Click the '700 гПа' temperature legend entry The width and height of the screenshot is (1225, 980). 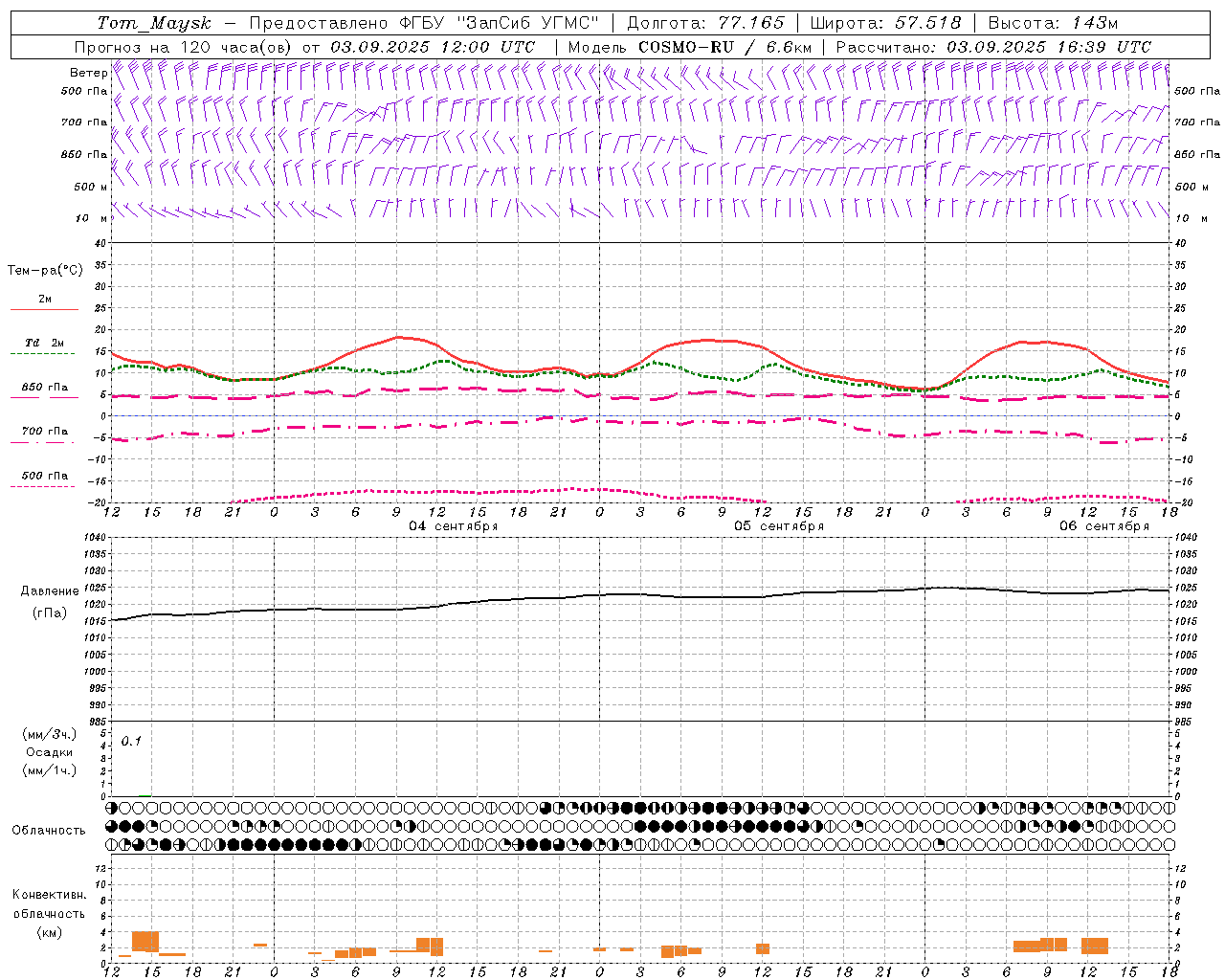pos(45,432)
